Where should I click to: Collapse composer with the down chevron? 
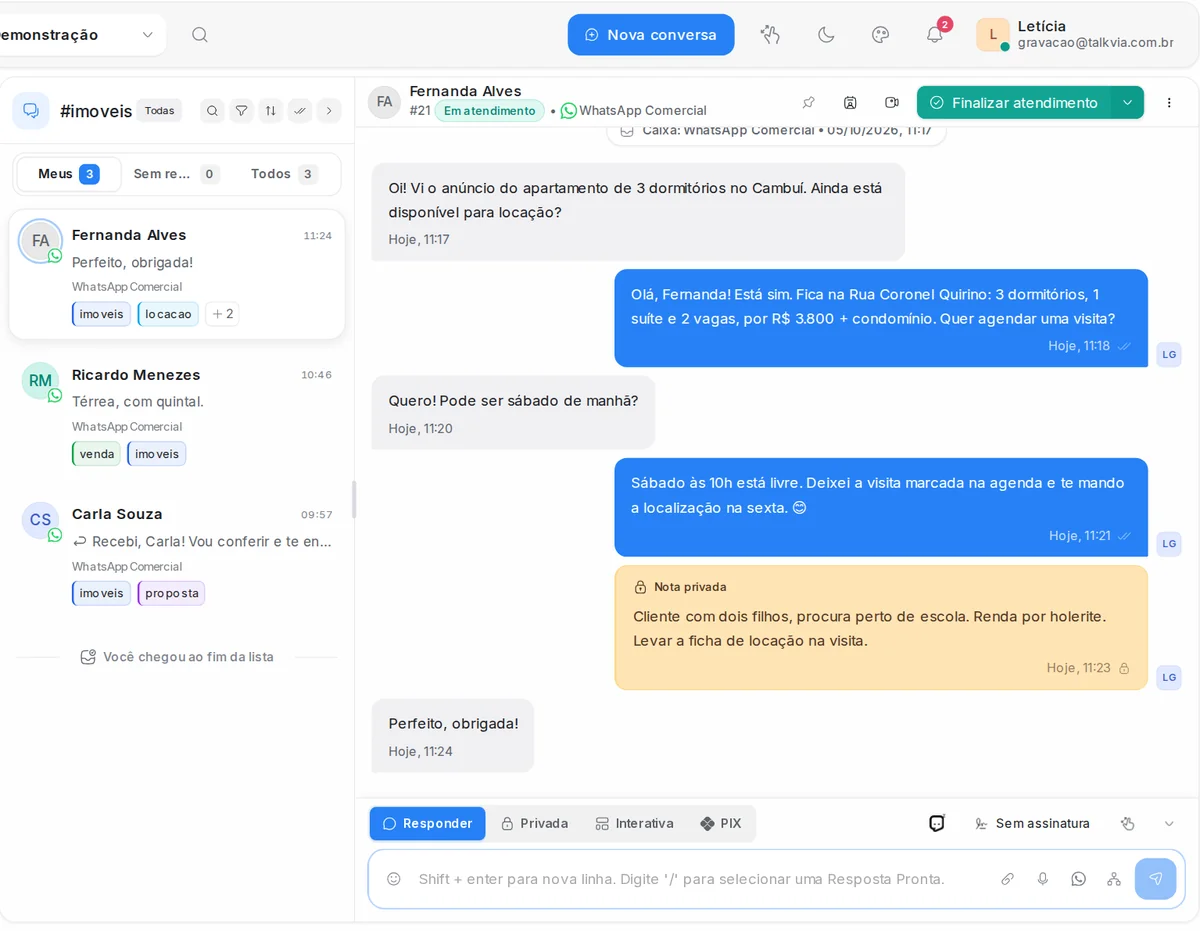pos(1169,824)
